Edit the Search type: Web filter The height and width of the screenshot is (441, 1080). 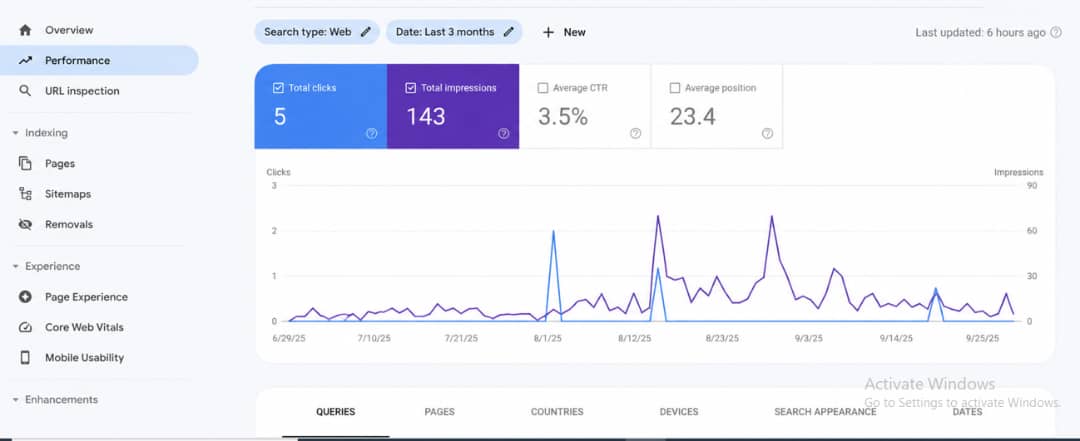coord(317,32)
